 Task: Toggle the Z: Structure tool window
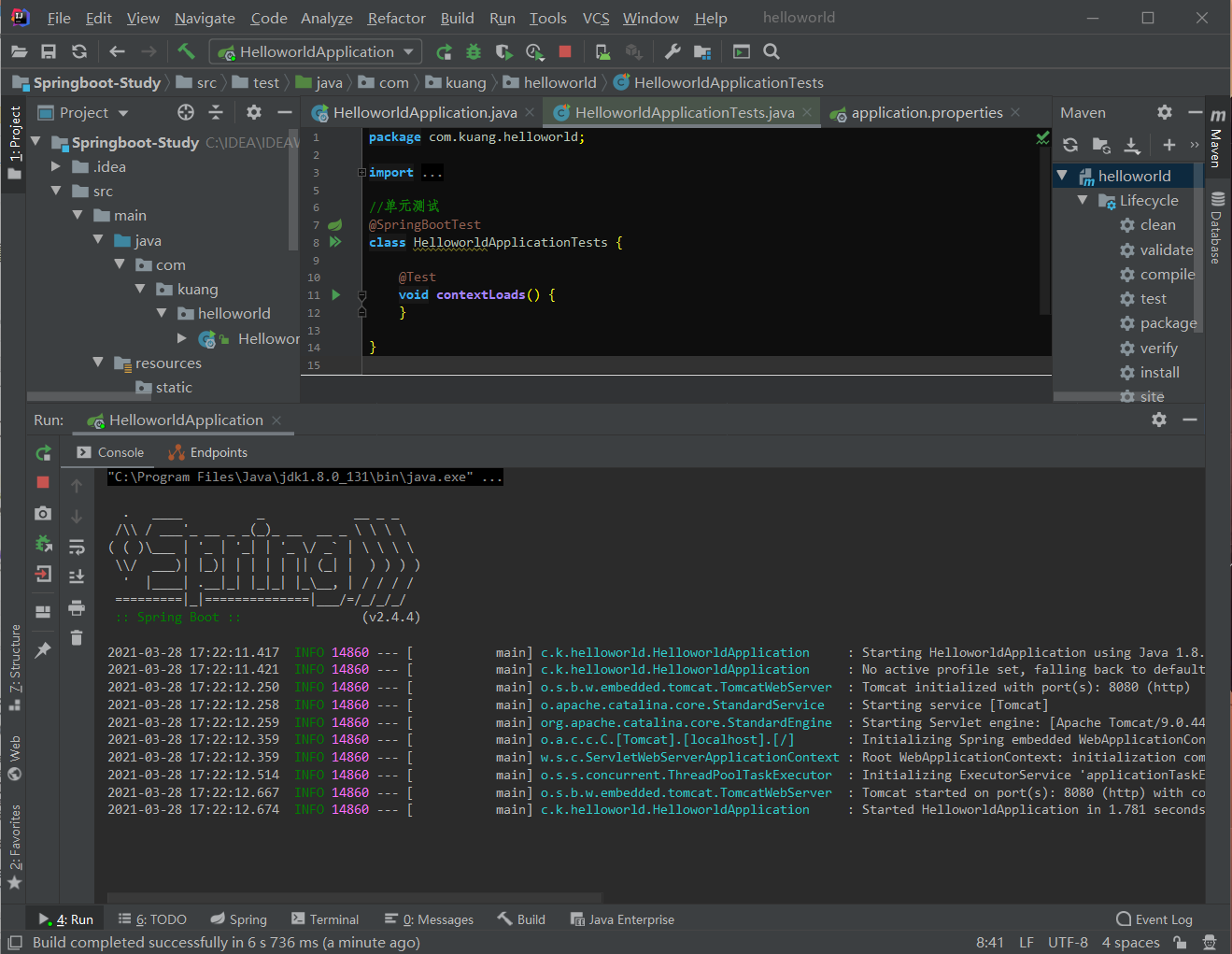click(14, 667)
